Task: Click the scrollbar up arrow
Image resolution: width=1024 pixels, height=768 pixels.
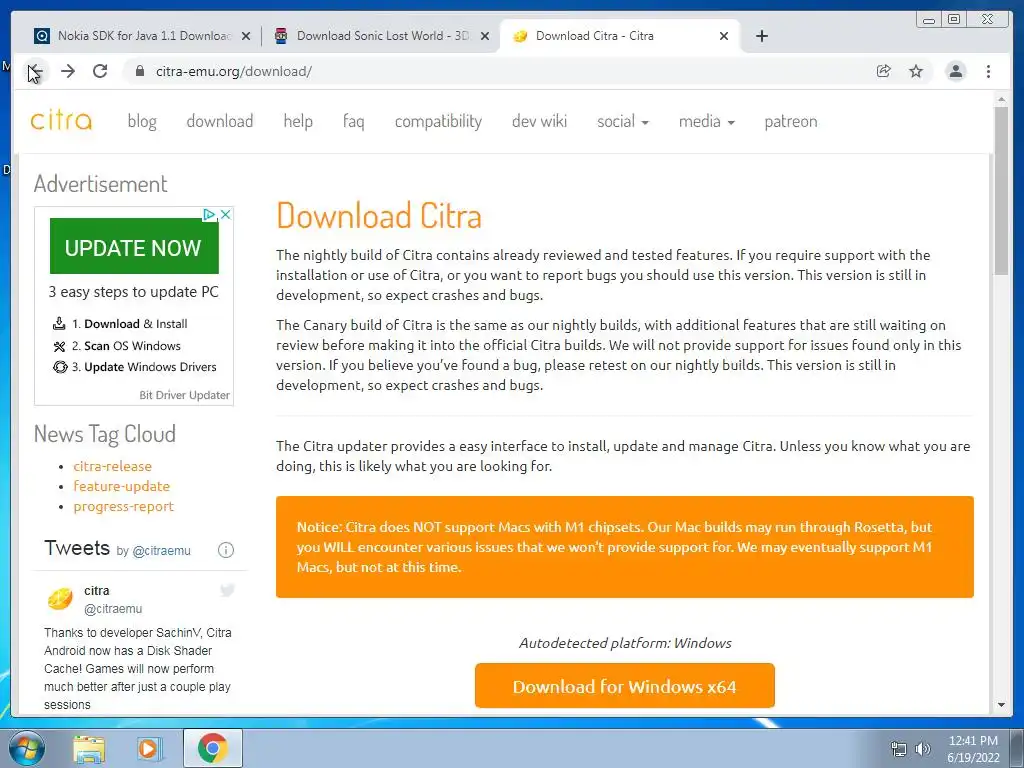Action: pyautogui.click(x=1001, y=99)
